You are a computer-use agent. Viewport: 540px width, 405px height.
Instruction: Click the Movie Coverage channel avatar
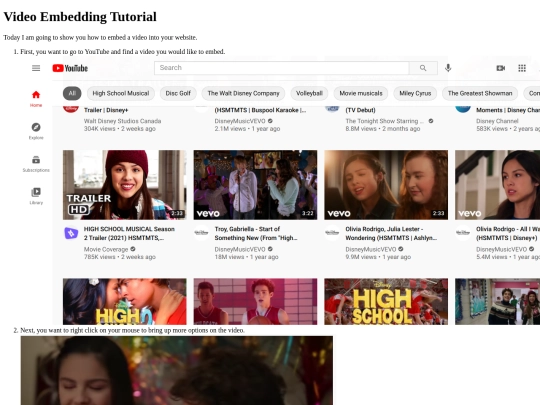point(71,233)
